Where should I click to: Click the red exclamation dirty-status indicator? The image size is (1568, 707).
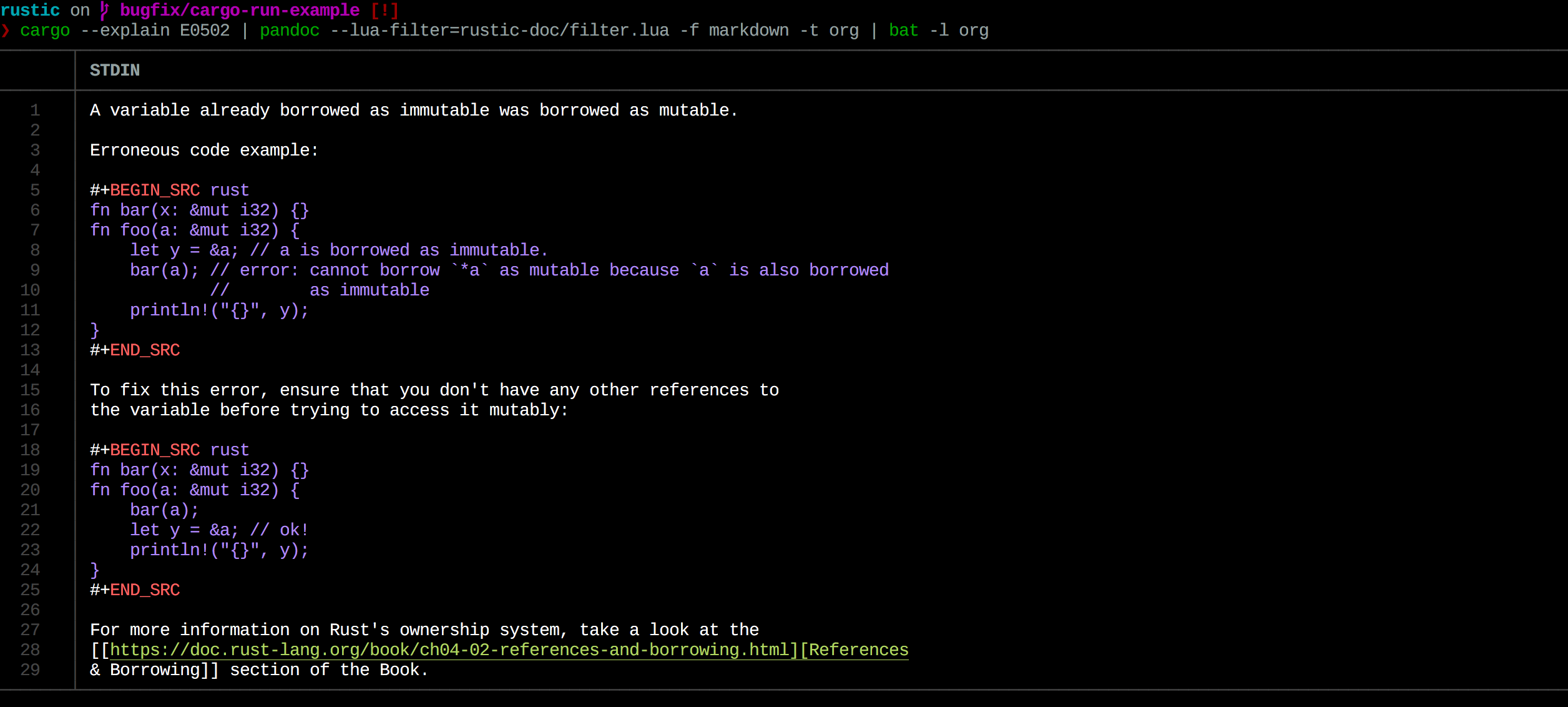point(383,10)
